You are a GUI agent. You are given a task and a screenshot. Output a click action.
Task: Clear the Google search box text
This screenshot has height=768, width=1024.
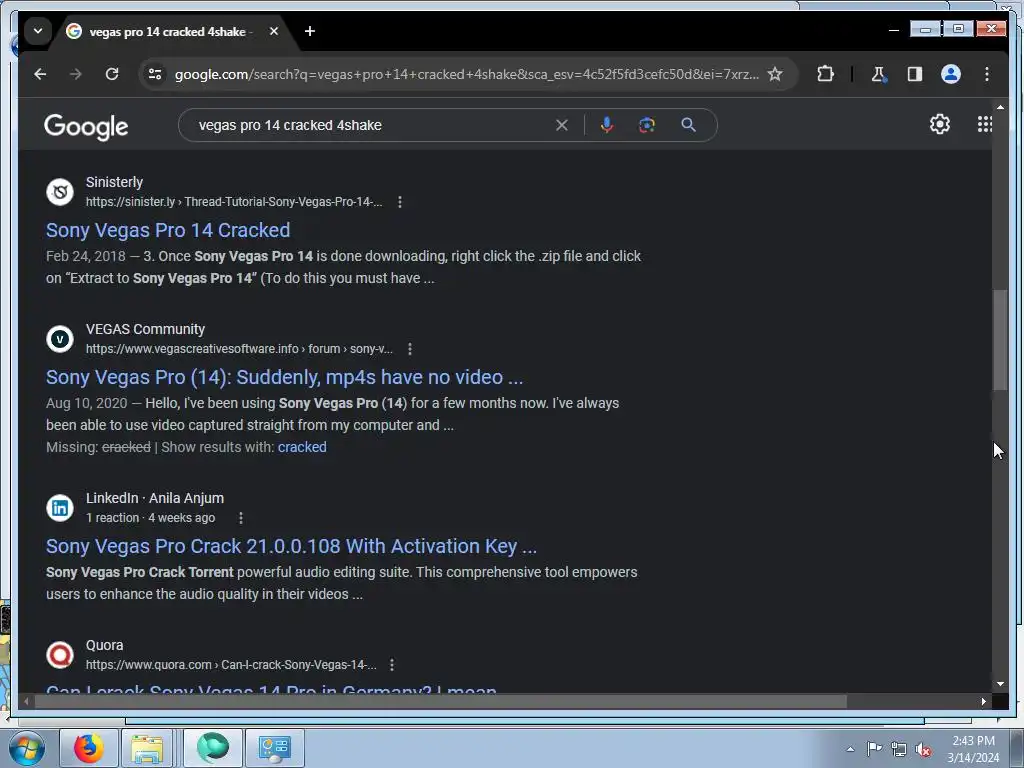pos(562,125)
